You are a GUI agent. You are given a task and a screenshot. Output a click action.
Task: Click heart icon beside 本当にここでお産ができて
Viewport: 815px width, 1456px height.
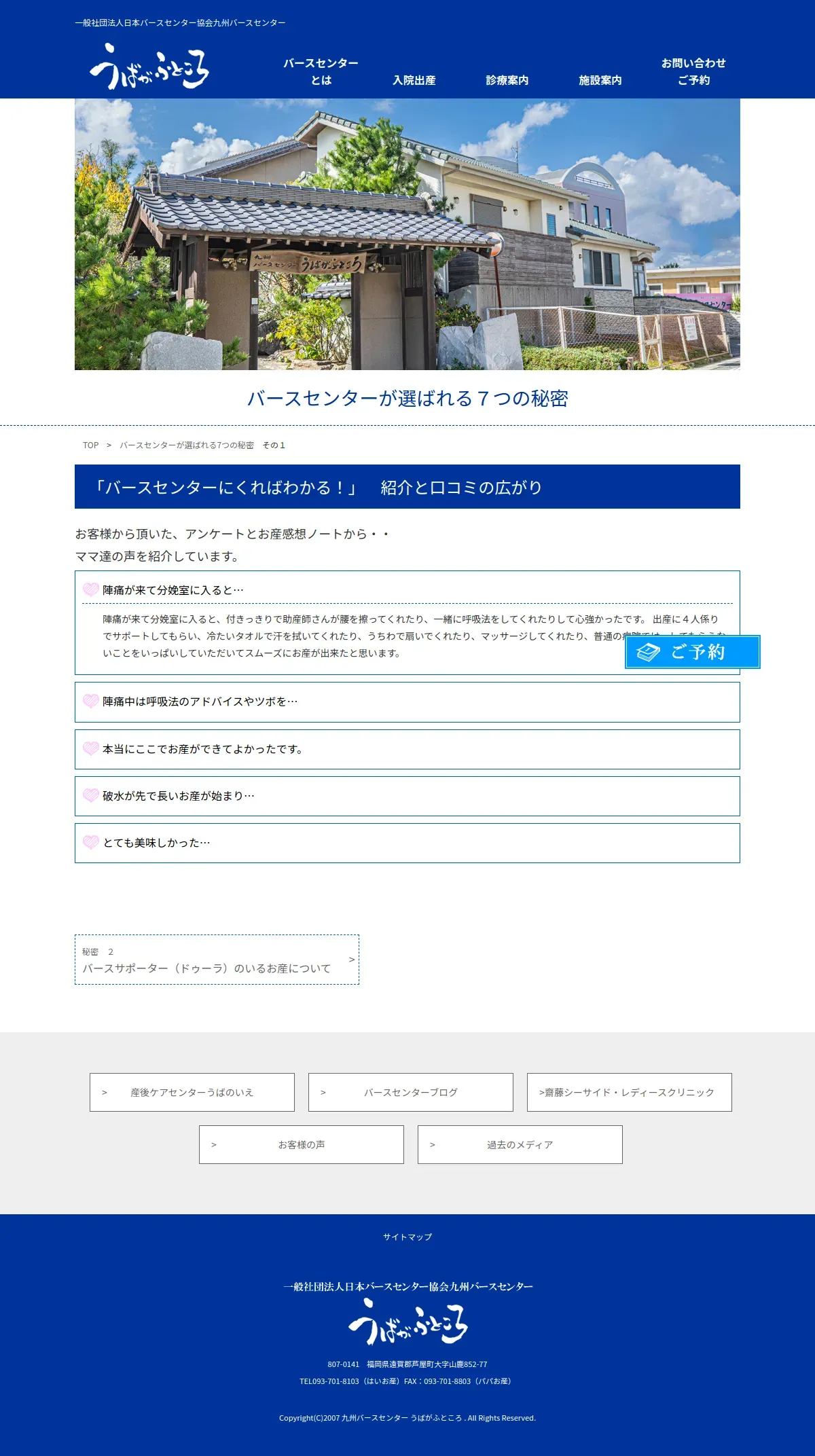[91, 748]
